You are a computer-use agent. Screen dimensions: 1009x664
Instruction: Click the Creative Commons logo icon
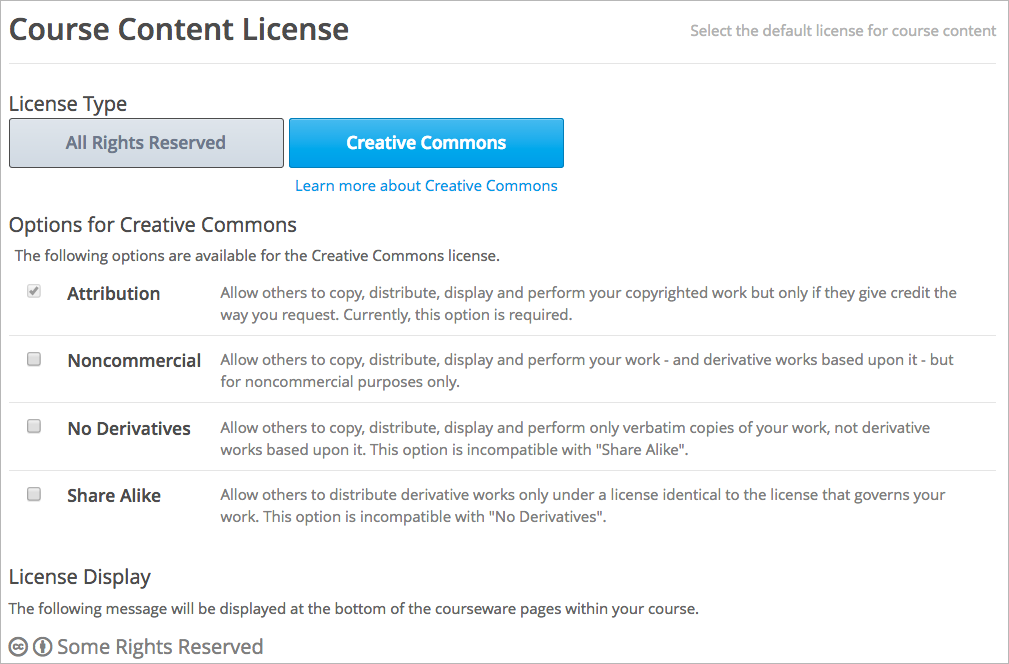[18, 647]
